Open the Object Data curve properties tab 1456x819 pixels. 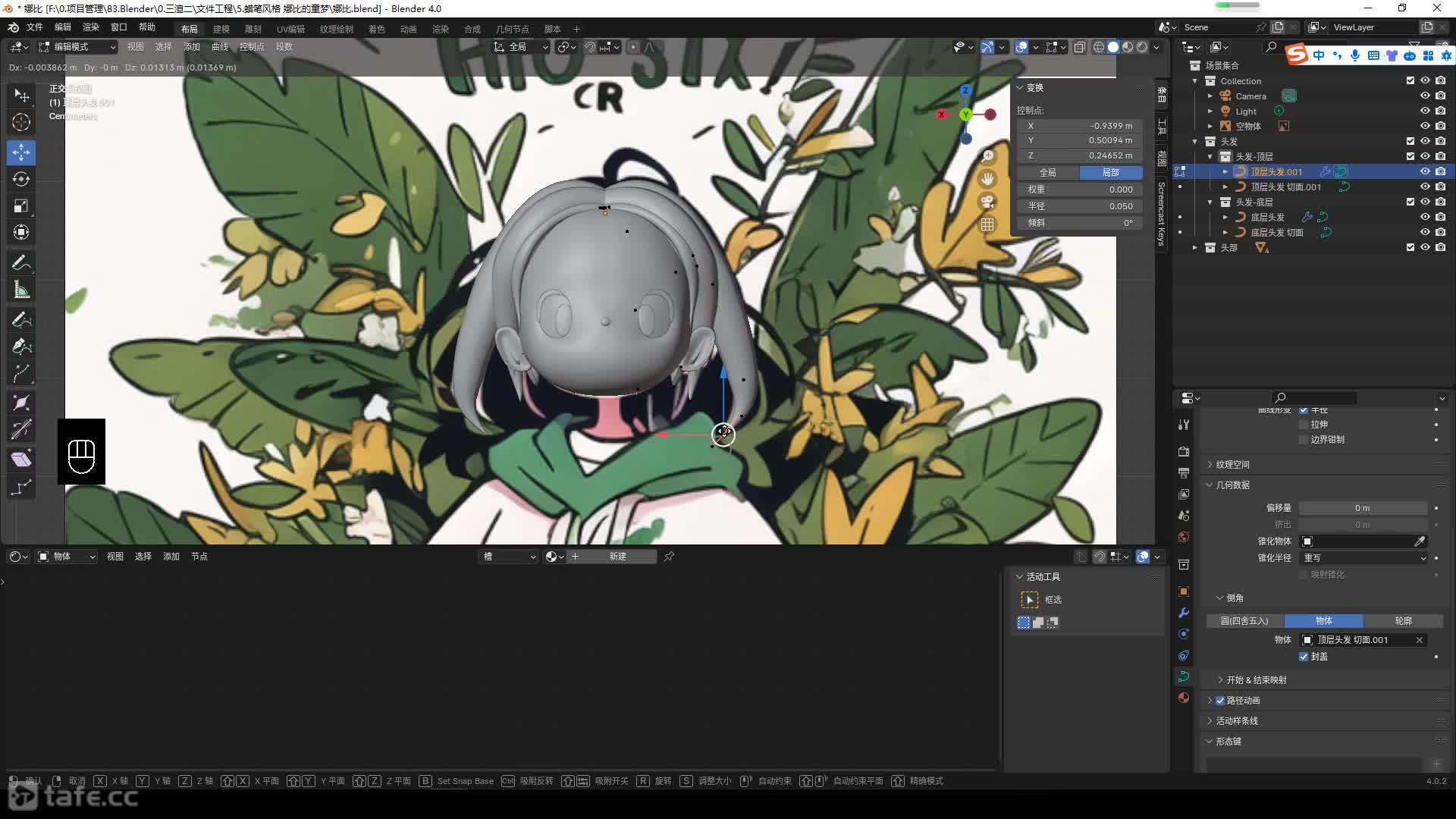(x=1184, y=676)
